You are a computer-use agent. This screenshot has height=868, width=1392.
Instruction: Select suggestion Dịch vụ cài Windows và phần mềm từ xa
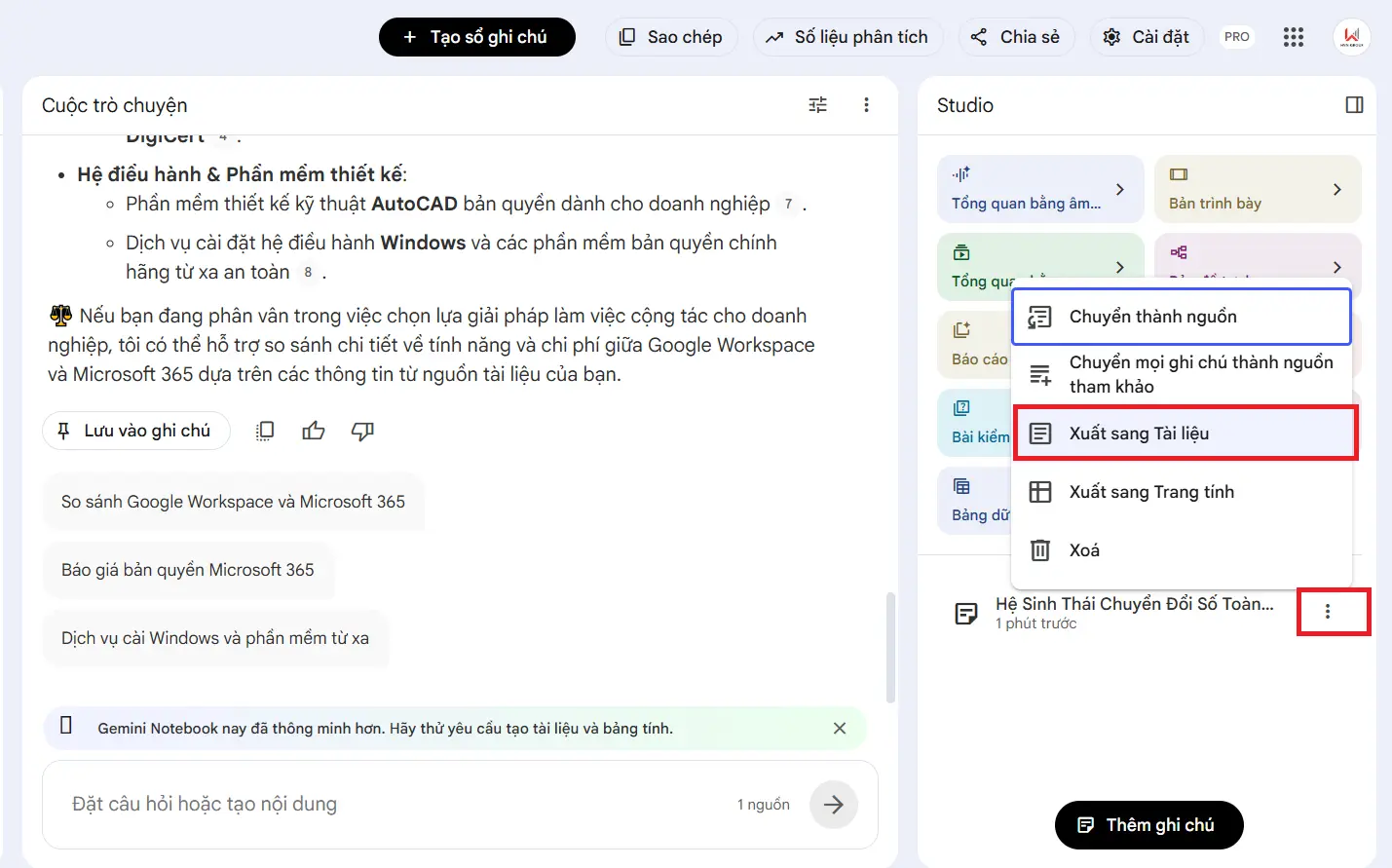point(215,638)
